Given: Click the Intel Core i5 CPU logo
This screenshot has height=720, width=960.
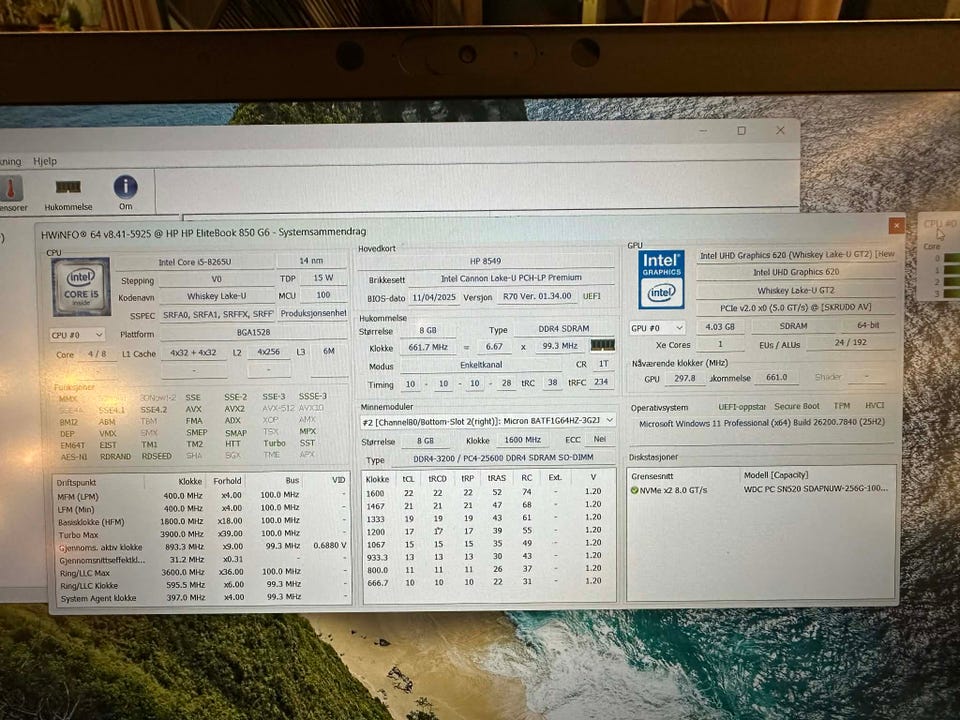Looking at the screenshot, I should click(x=81, y=286).
